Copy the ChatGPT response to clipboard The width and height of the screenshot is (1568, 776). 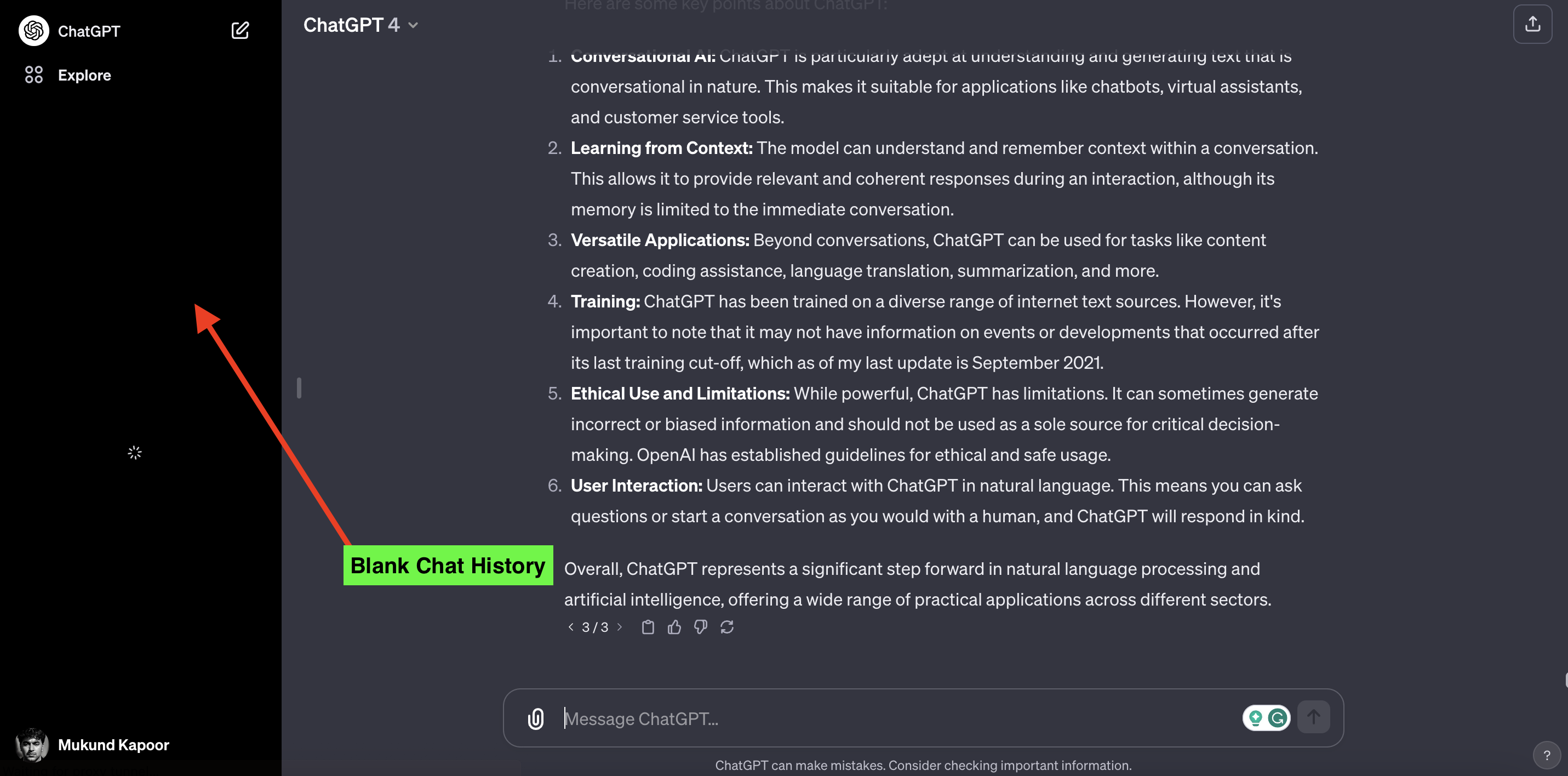click(x=648, y=627)
